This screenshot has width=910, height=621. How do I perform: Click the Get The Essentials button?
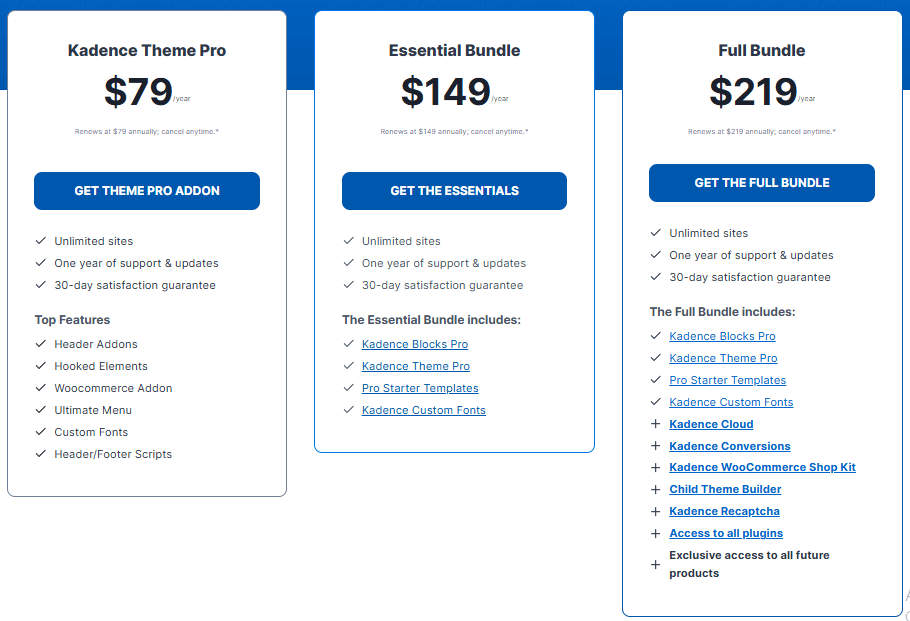pyautogui.click(x=454, y=191)
